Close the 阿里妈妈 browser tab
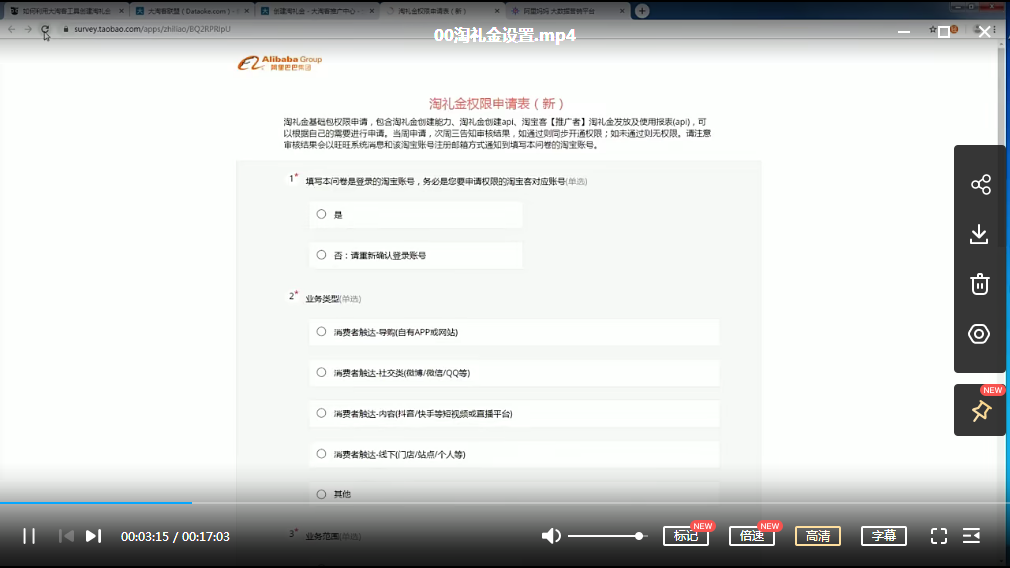1010x568 pixels. (x=622, y=11)
